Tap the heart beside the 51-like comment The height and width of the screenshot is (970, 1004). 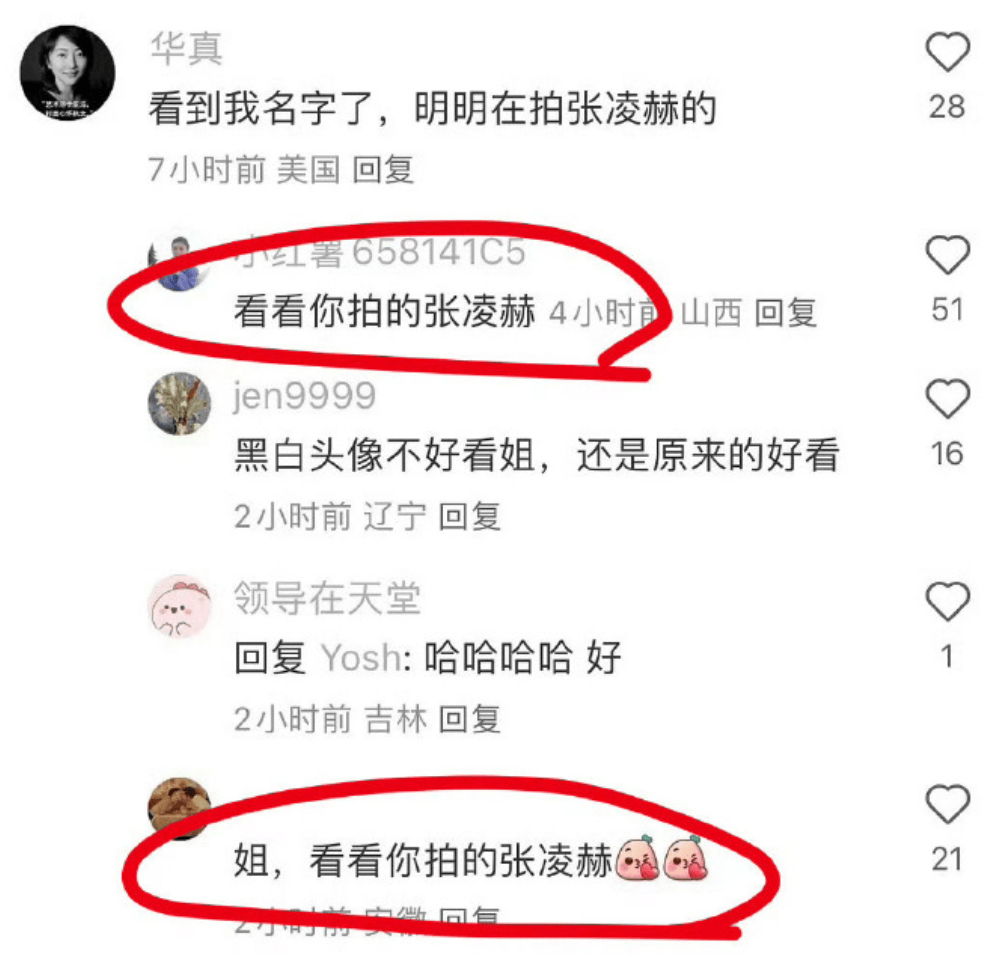click(x=948, y=254)
